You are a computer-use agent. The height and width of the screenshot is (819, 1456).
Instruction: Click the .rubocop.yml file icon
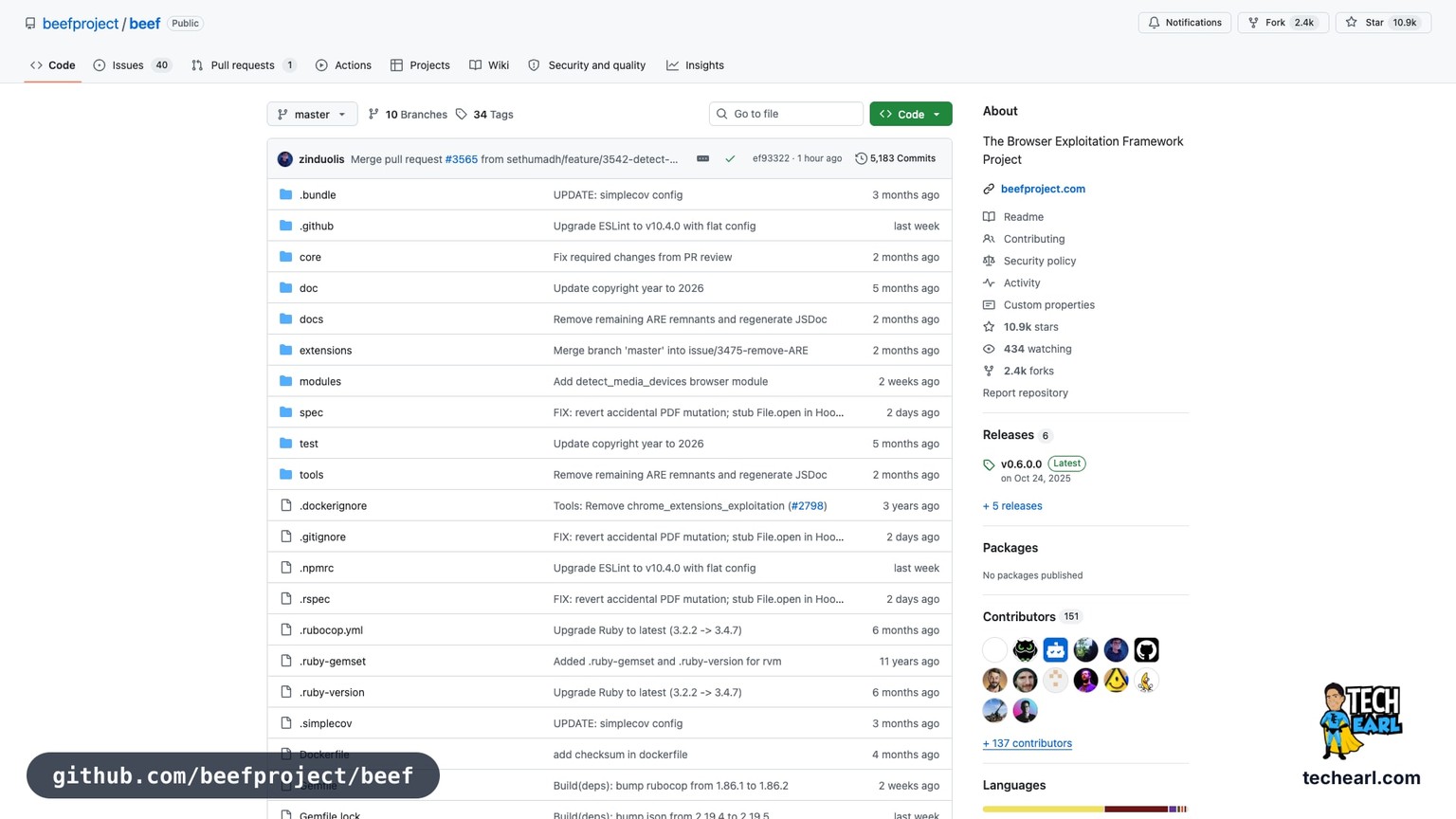(286, 629)
